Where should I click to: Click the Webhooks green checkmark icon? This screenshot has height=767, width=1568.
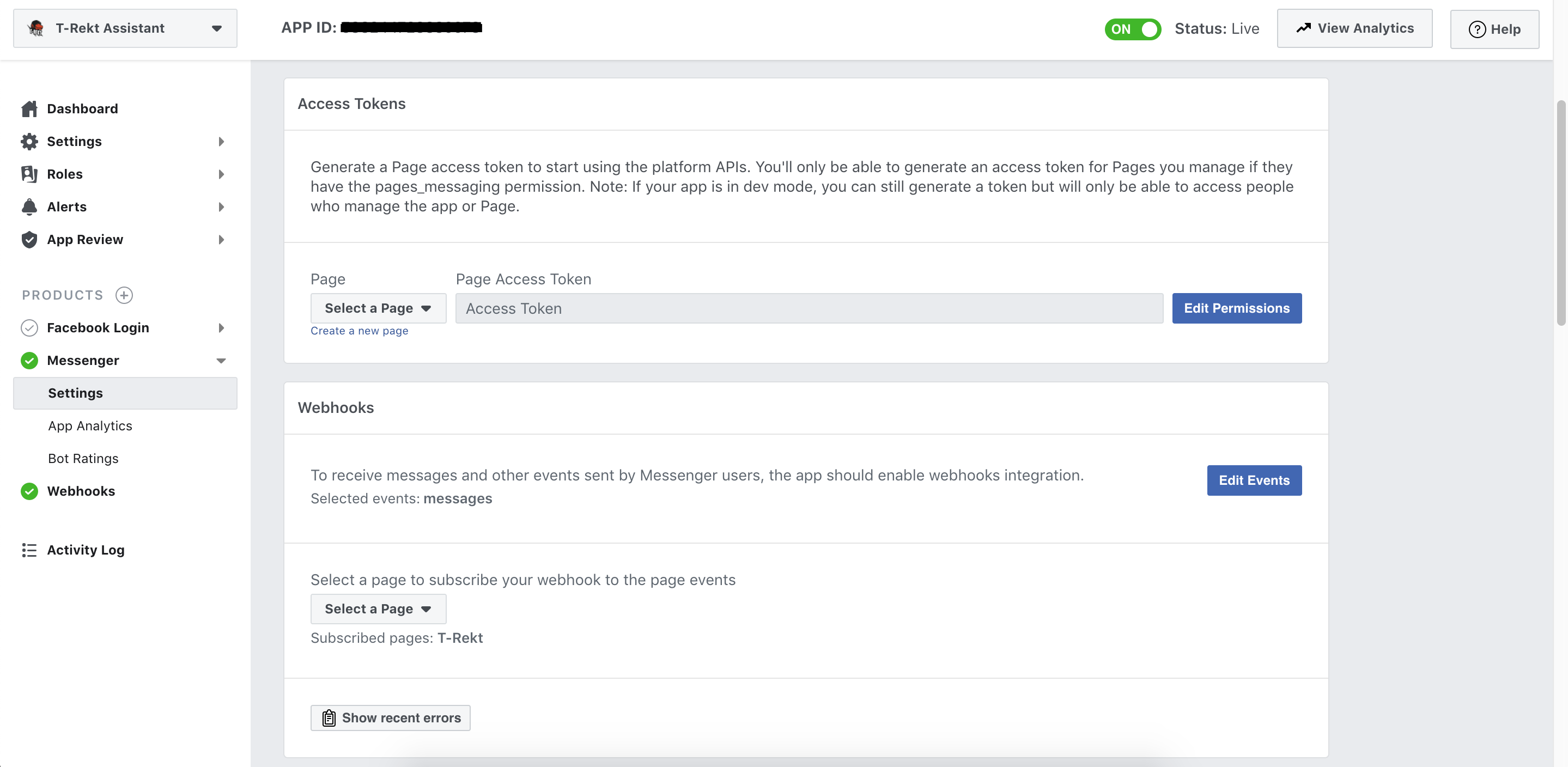[x=29, y=491]
